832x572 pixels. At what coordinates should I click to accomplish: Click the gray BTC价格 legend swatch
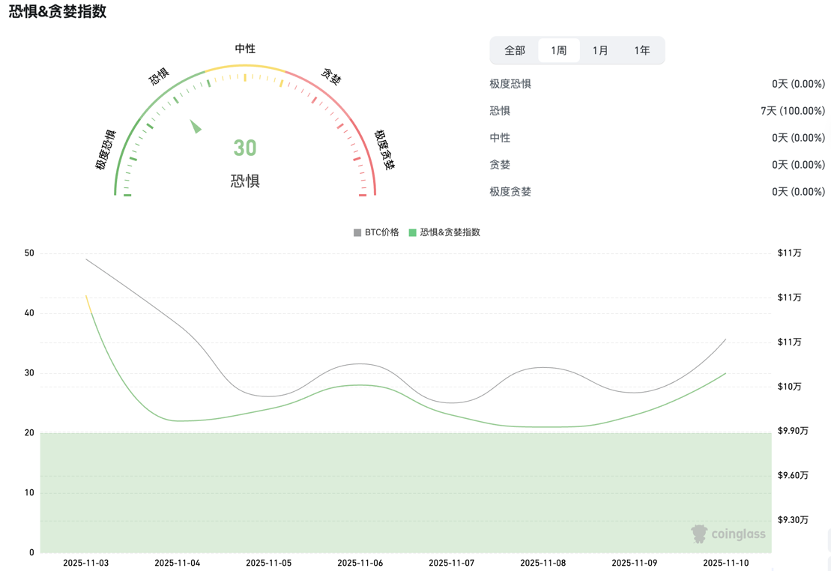click(x=358, y=232)
